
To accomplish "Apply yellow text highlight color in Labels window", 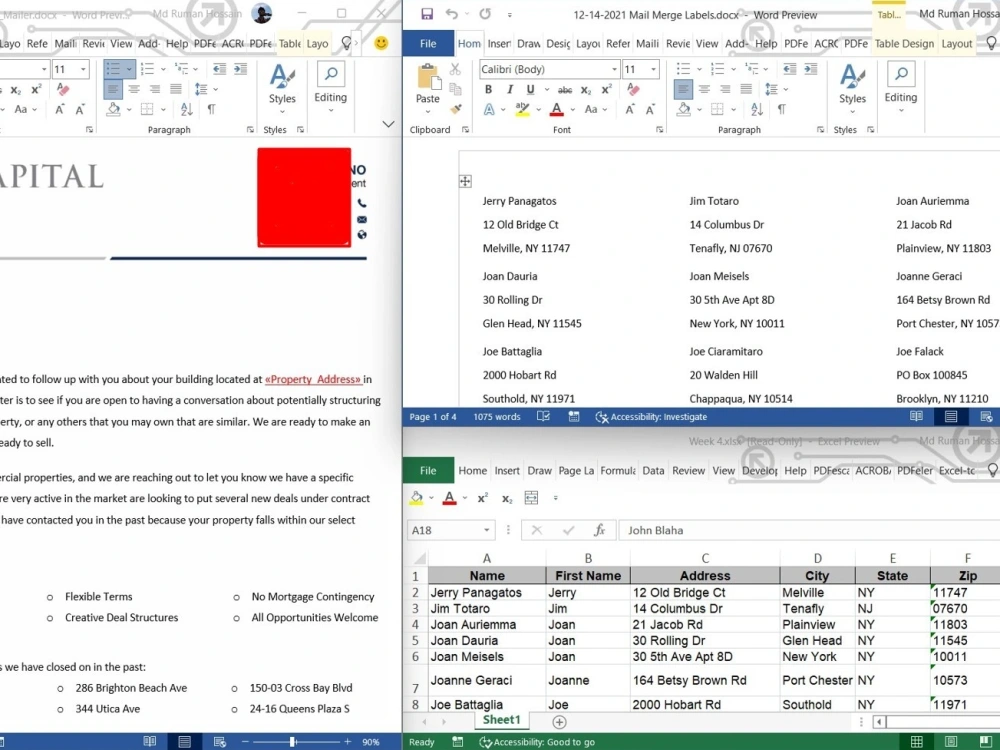I will [522, 110].
